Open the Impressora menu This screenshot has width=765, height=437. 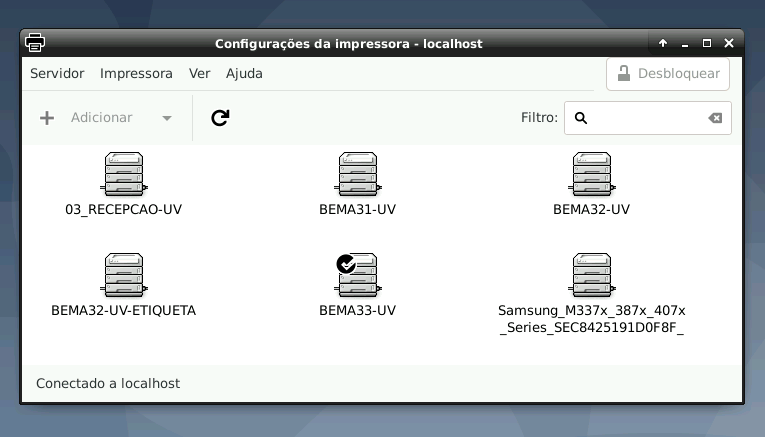(x=136, y=74)
